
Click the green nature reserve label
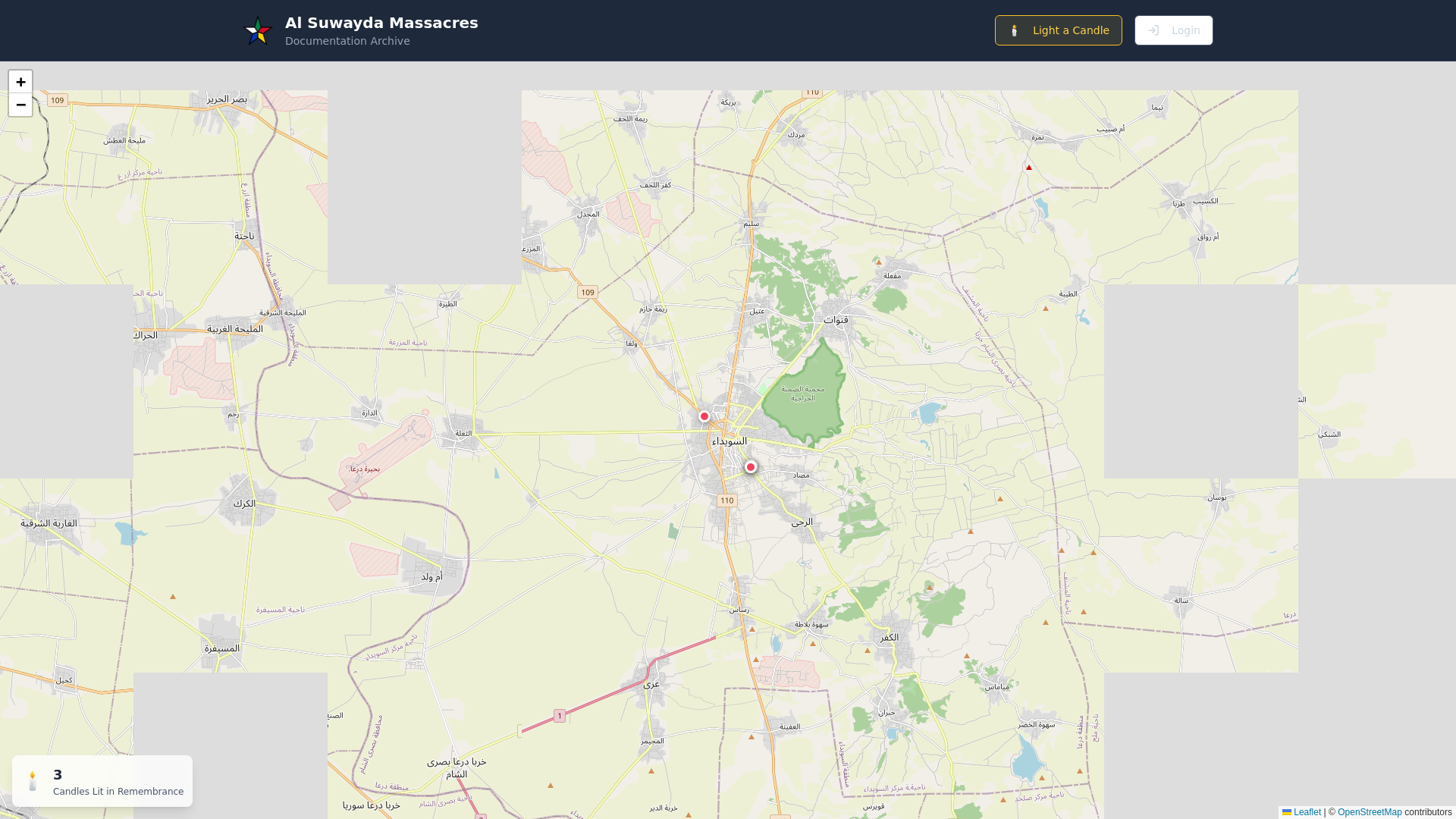pyautogui.click(x=803, y=394)
